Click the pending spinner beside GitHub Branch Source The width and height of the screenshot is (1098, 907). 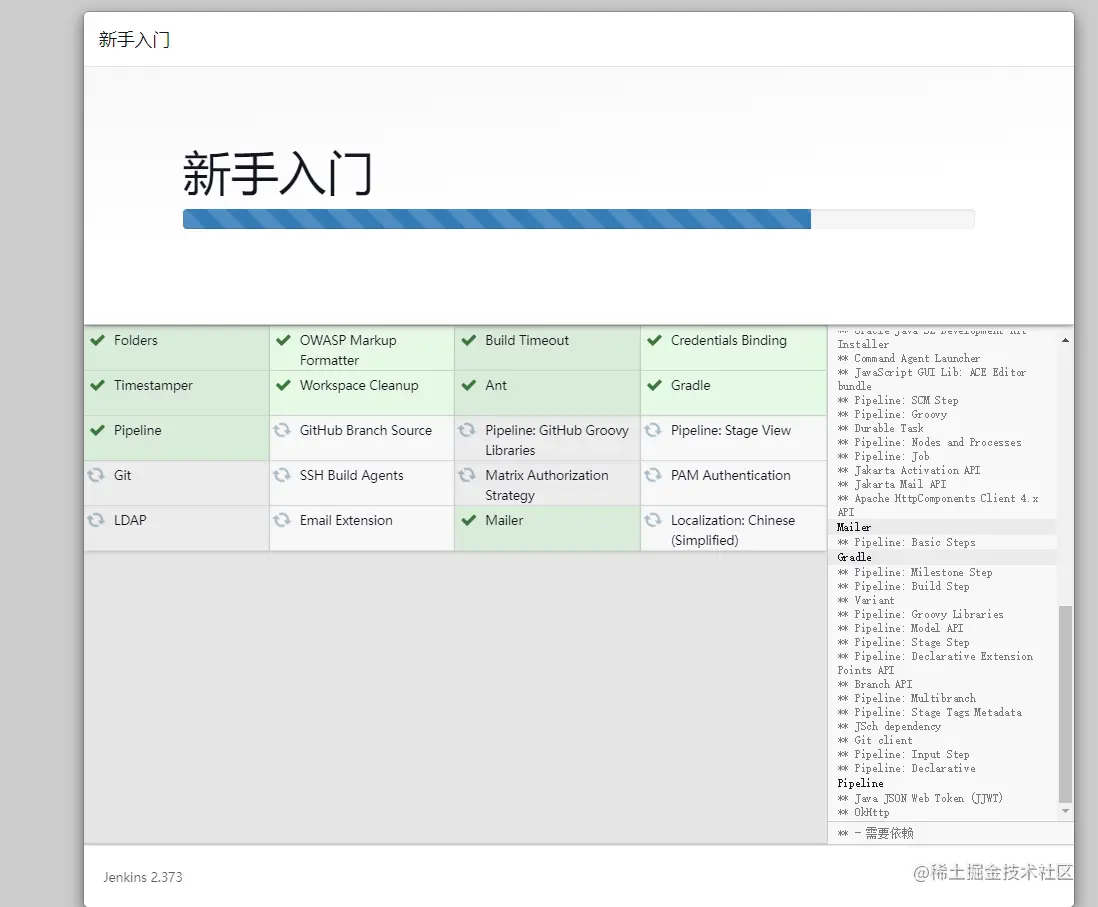[x=282, y=430]
